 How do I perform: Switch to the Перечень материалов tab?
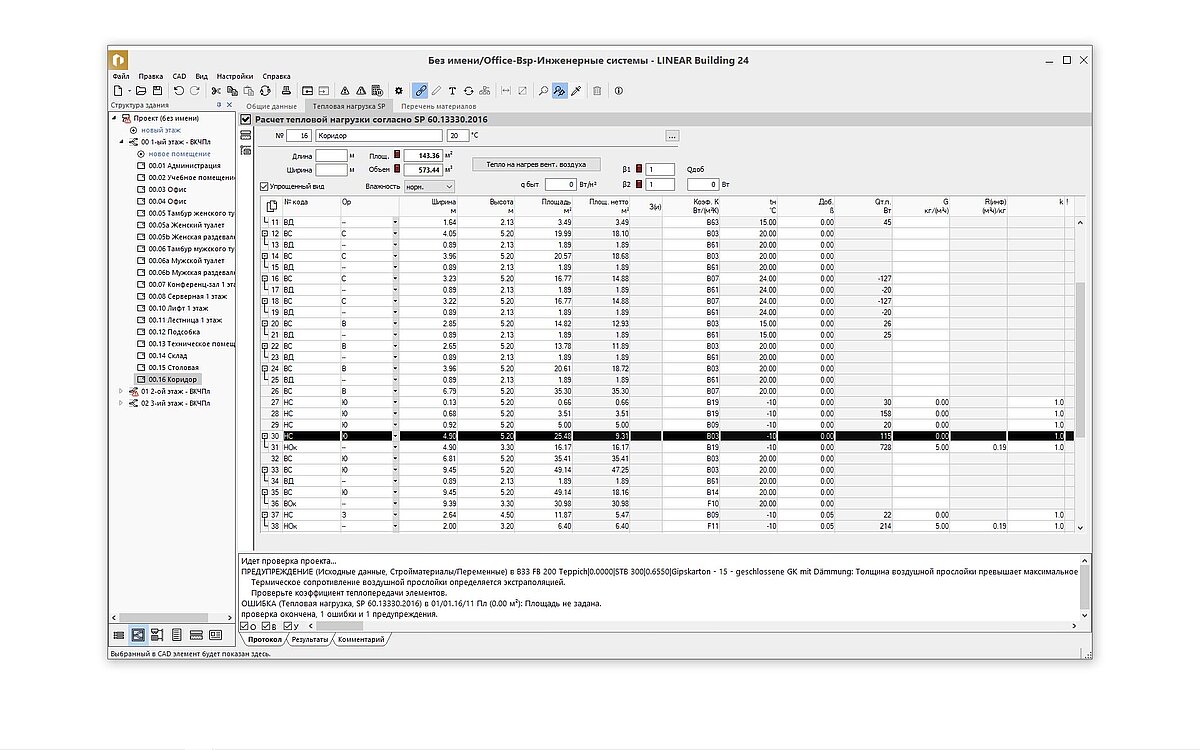[x=438, y=105]
